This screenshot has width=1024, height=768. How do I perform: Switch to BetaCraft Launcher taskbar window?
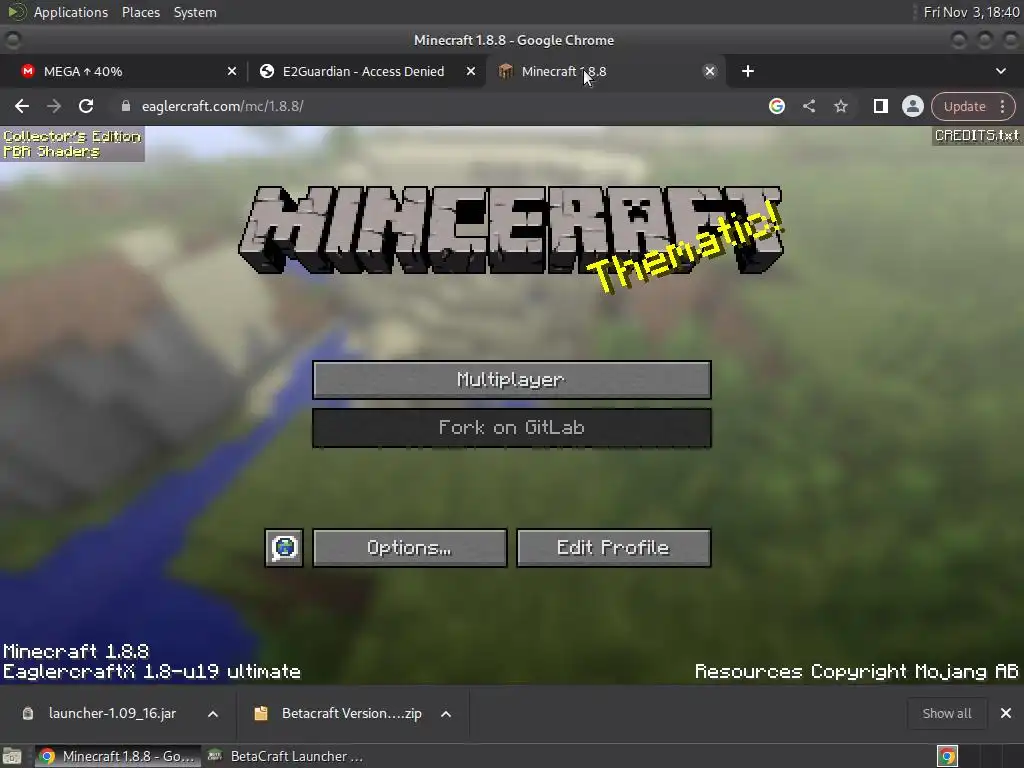(287, 756)
